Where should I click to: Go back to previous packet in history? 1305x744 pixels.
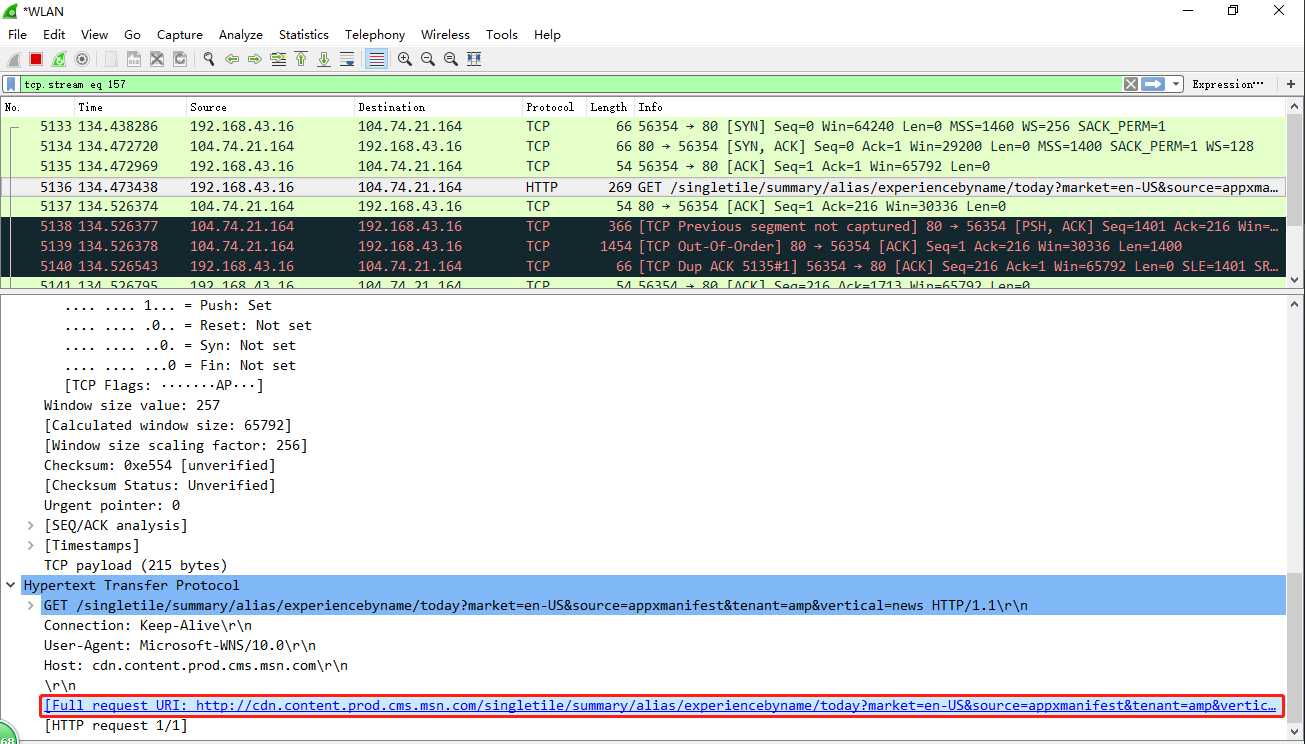232,59
